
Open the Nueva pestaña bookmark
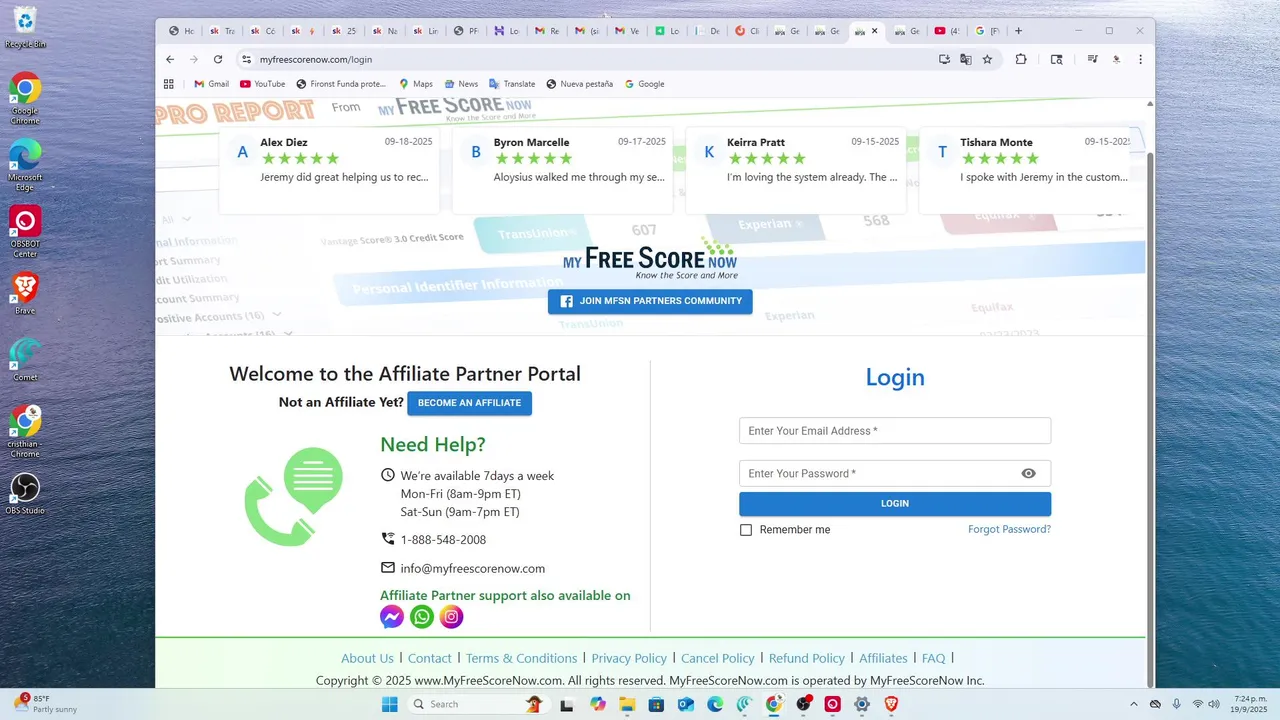coord(580,84)
